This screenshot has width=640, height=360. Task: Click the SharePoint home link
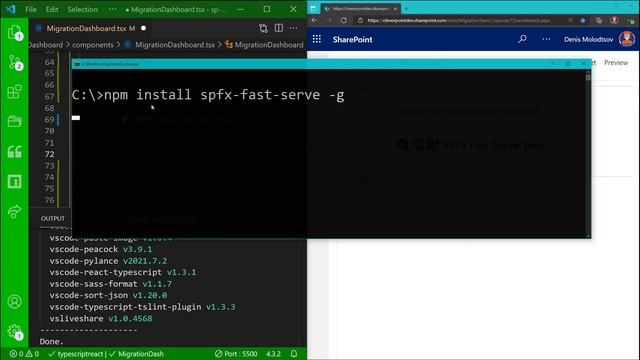pyautogui.click(x=352, y=39)
